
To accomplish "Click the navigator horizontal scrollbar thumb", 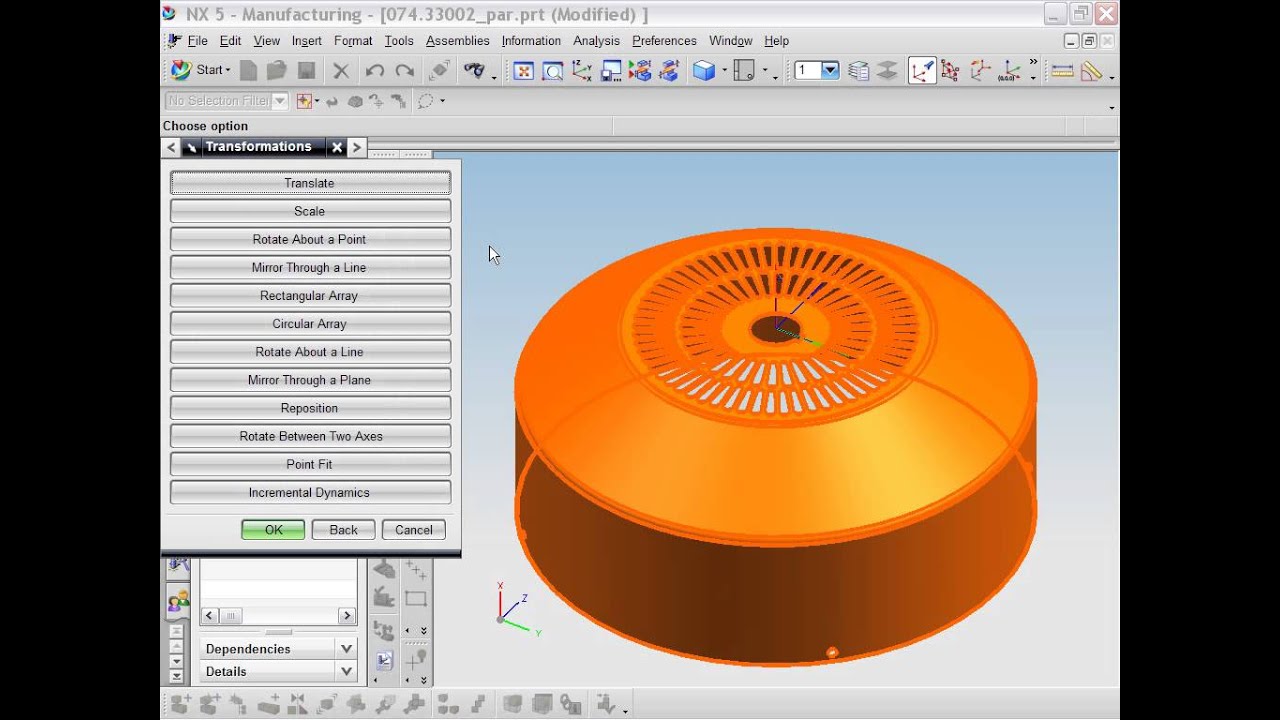I will click(231, 616).
